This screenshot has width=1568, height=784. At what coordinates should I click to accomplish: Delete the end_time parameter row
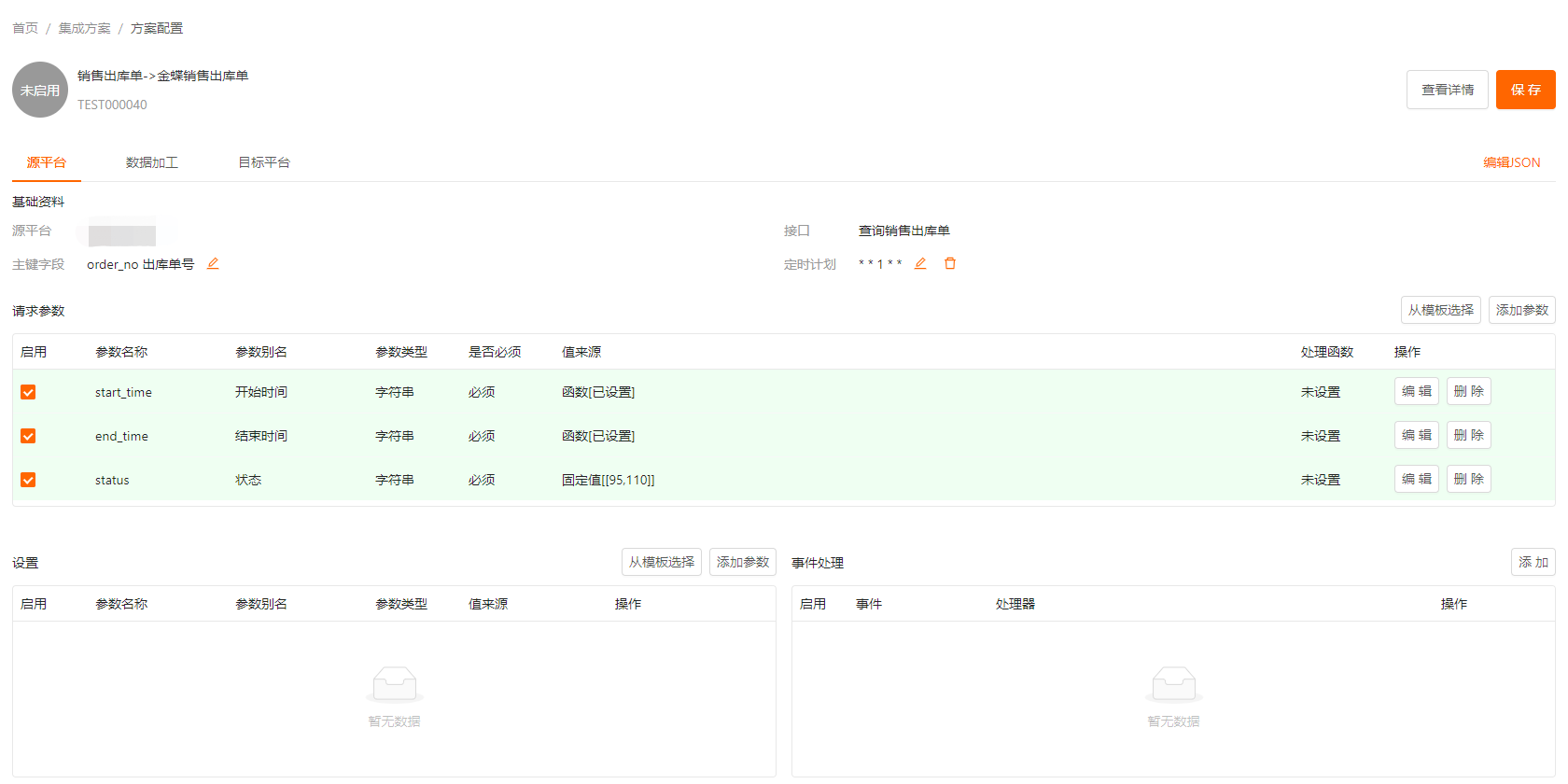pyautogui.click(x=1468, y=435)
